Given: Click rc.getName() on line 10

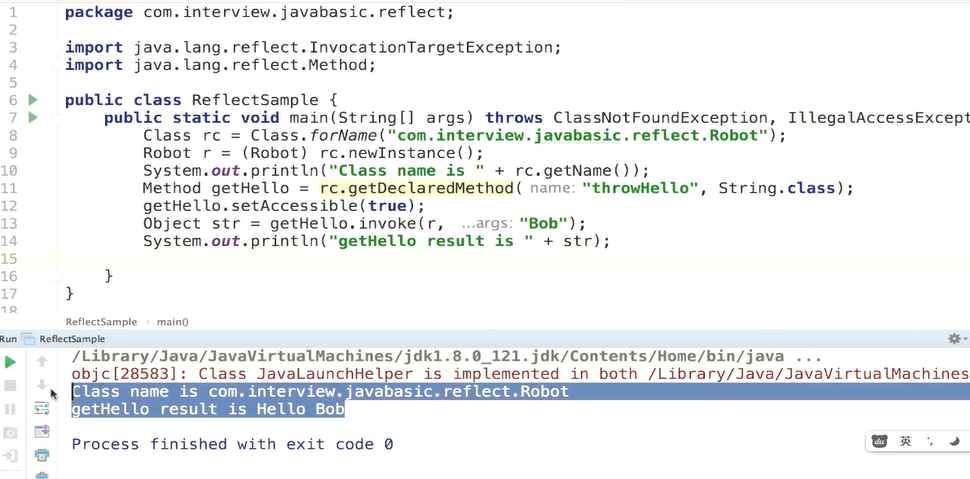Looking at the screenshot, I should 574,171.
